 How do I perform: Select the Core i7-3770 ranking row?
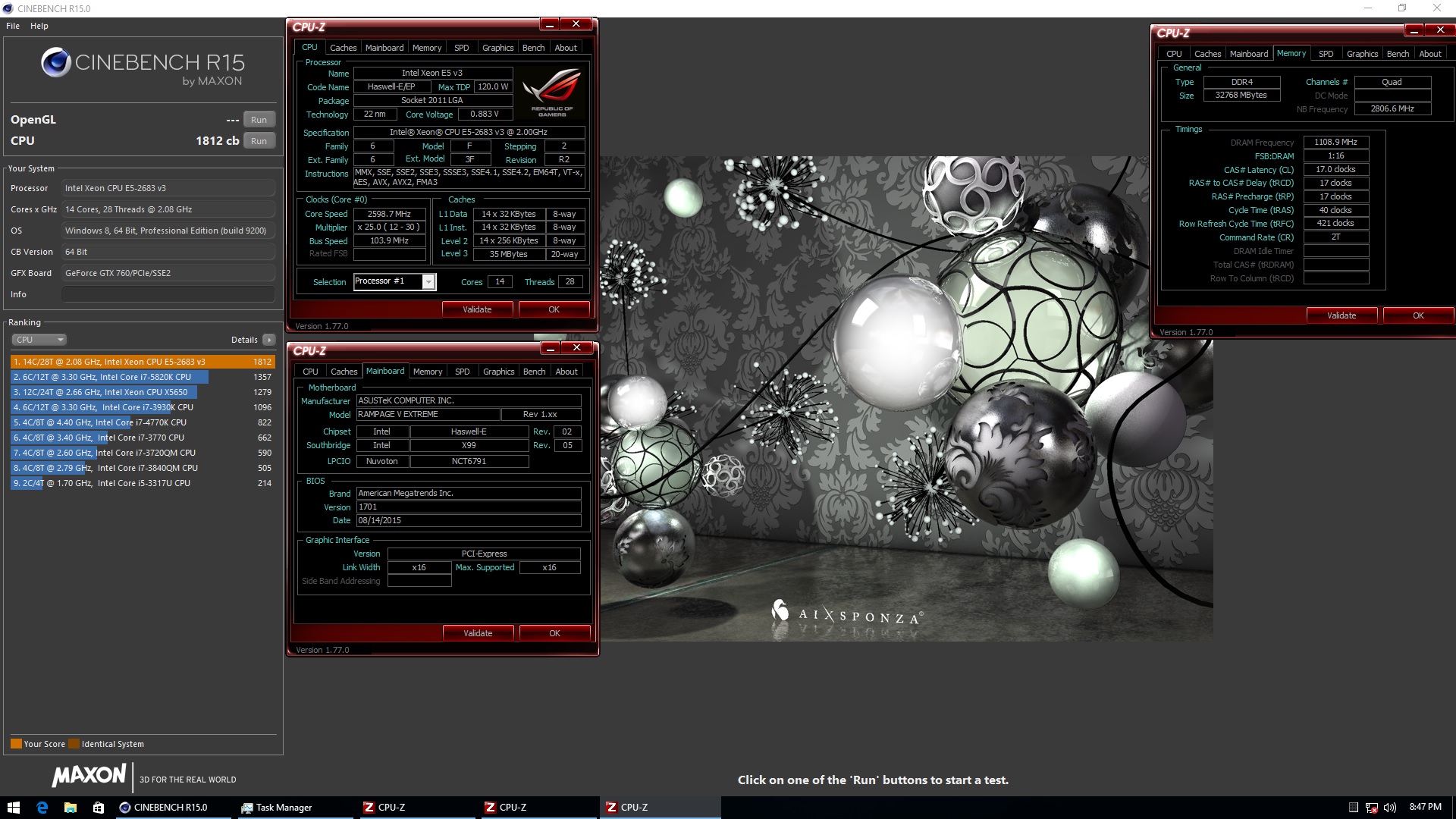[143, 438]
